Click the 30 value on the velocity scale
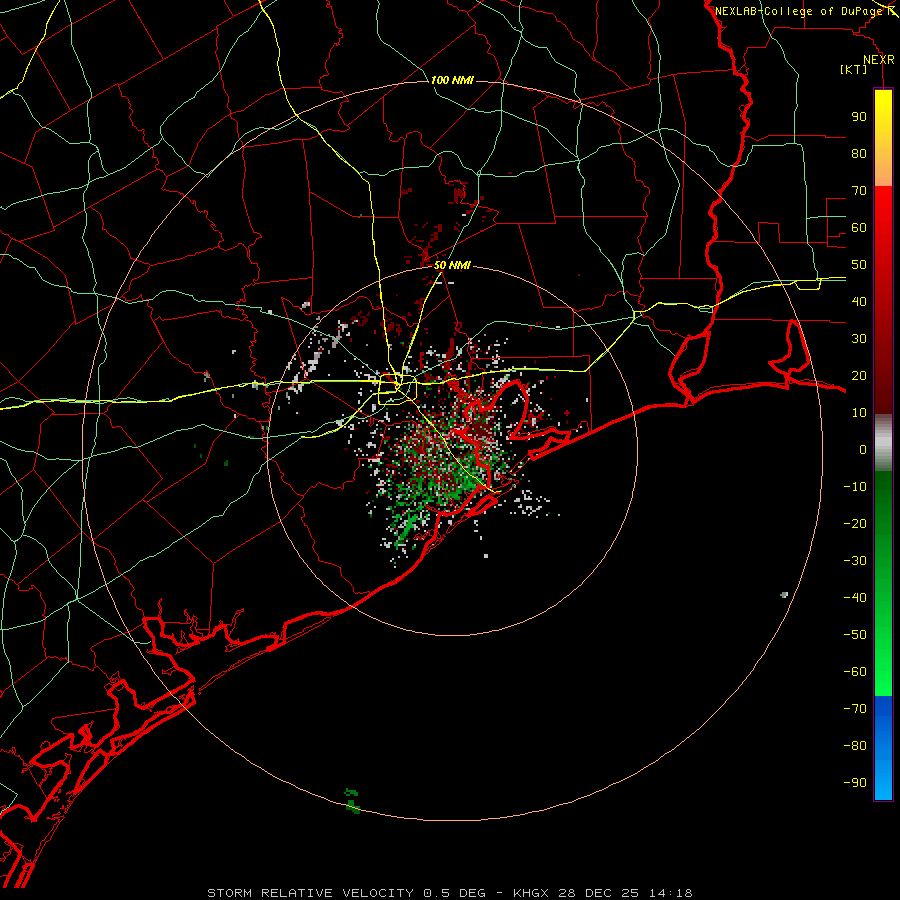This screenshot has width=900, height=900. coord(859,339)
